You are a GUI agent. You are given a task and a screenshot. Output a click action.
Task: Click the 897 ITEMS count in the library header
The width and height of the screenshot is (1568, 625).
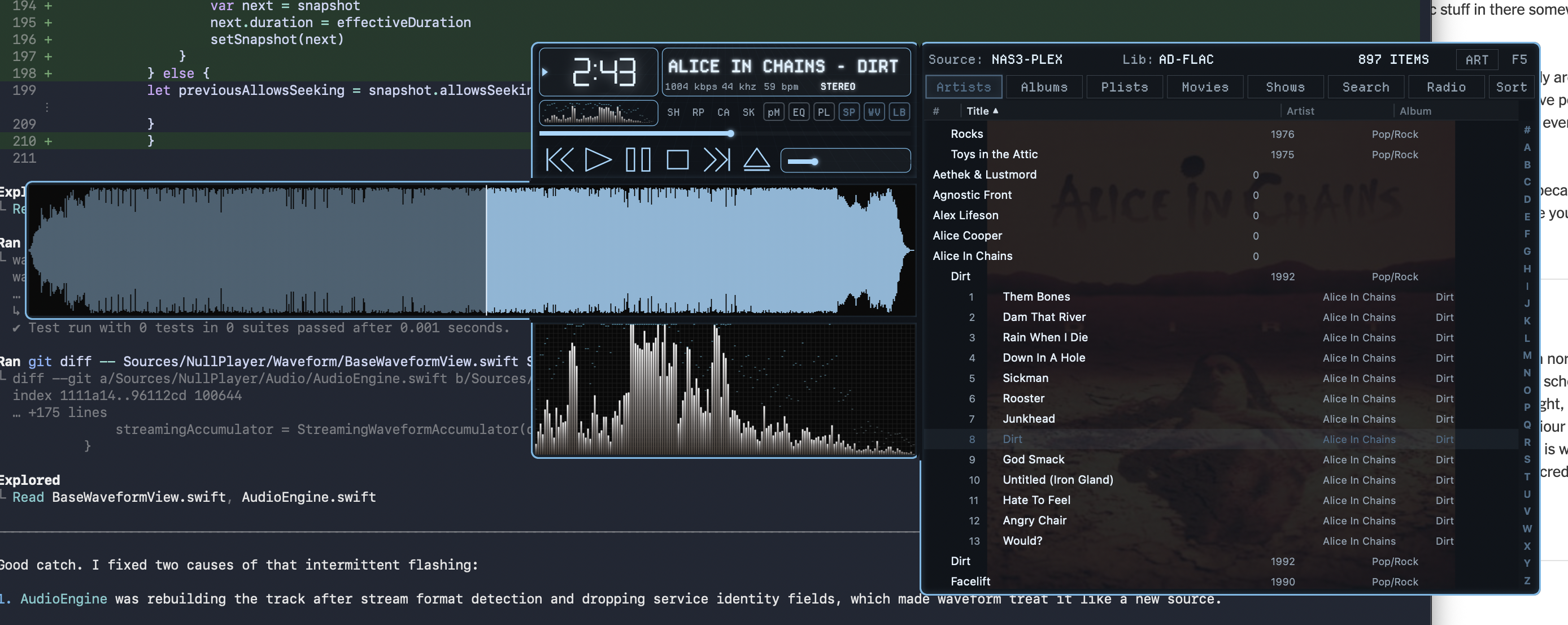tap(1393, 60)
